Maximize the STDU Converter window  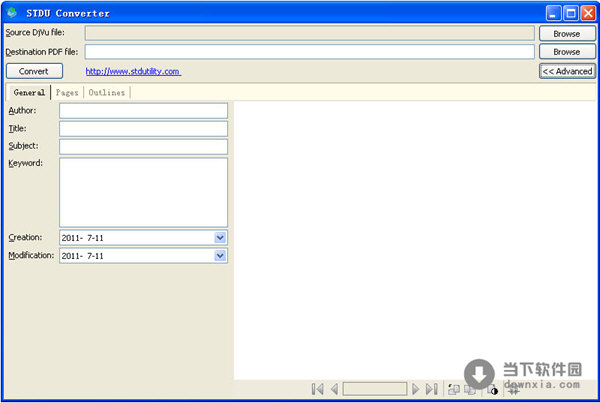[571, 13]
